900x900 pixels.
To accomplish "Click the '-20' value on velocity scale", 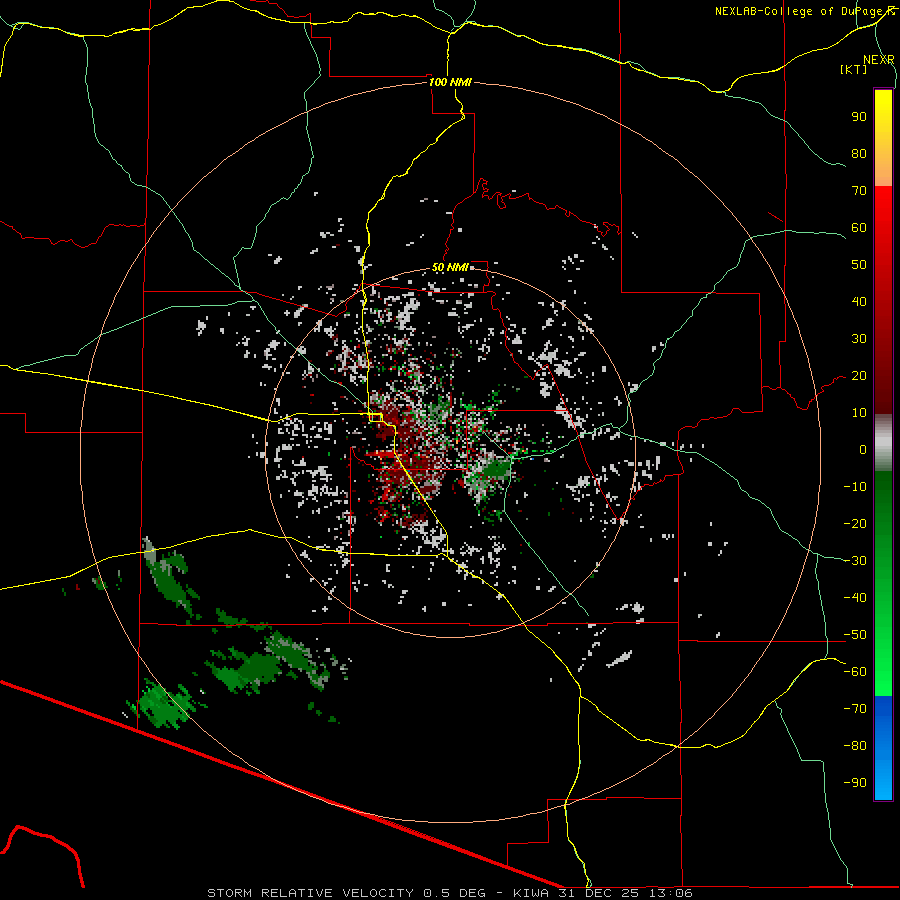I will pos(855,524).
